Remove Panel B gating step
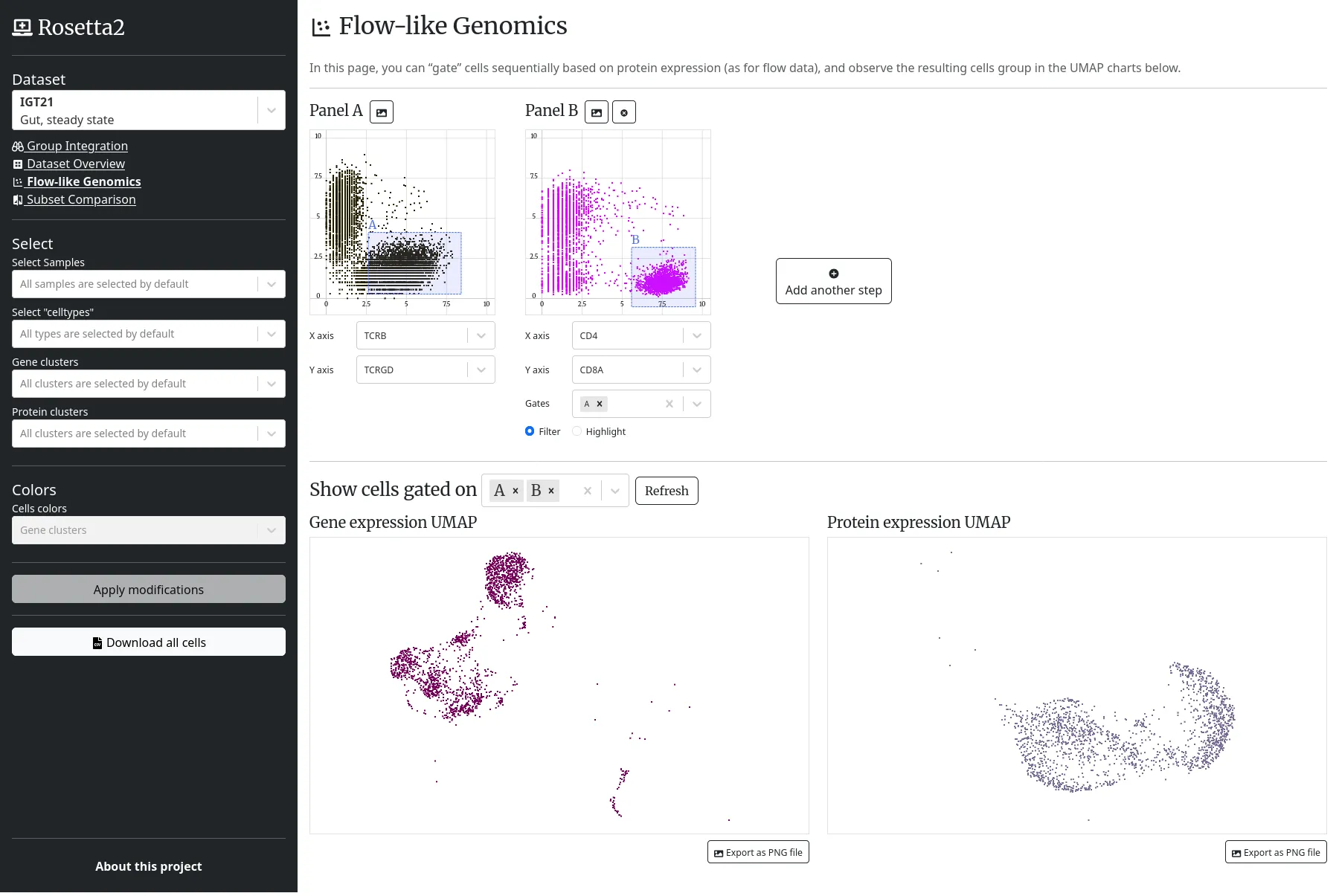This screenshot has height=896, width=1339. [x=624, y=112]
